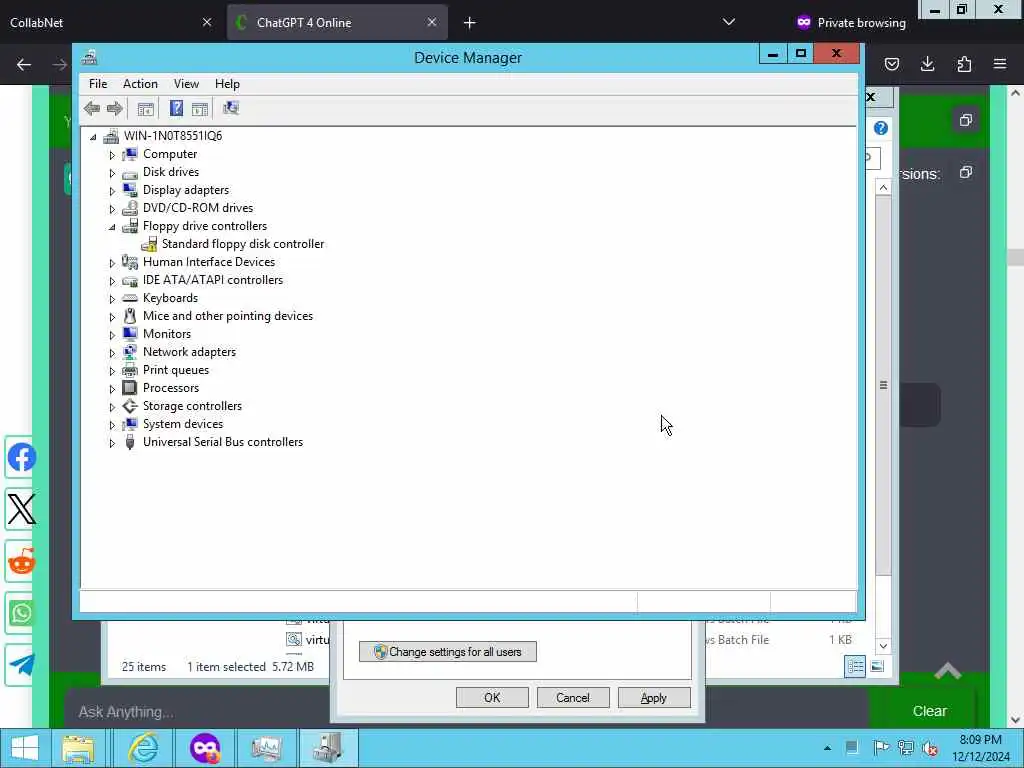
Task: Select the Disk drives category icon
Action: pos(130,172)
